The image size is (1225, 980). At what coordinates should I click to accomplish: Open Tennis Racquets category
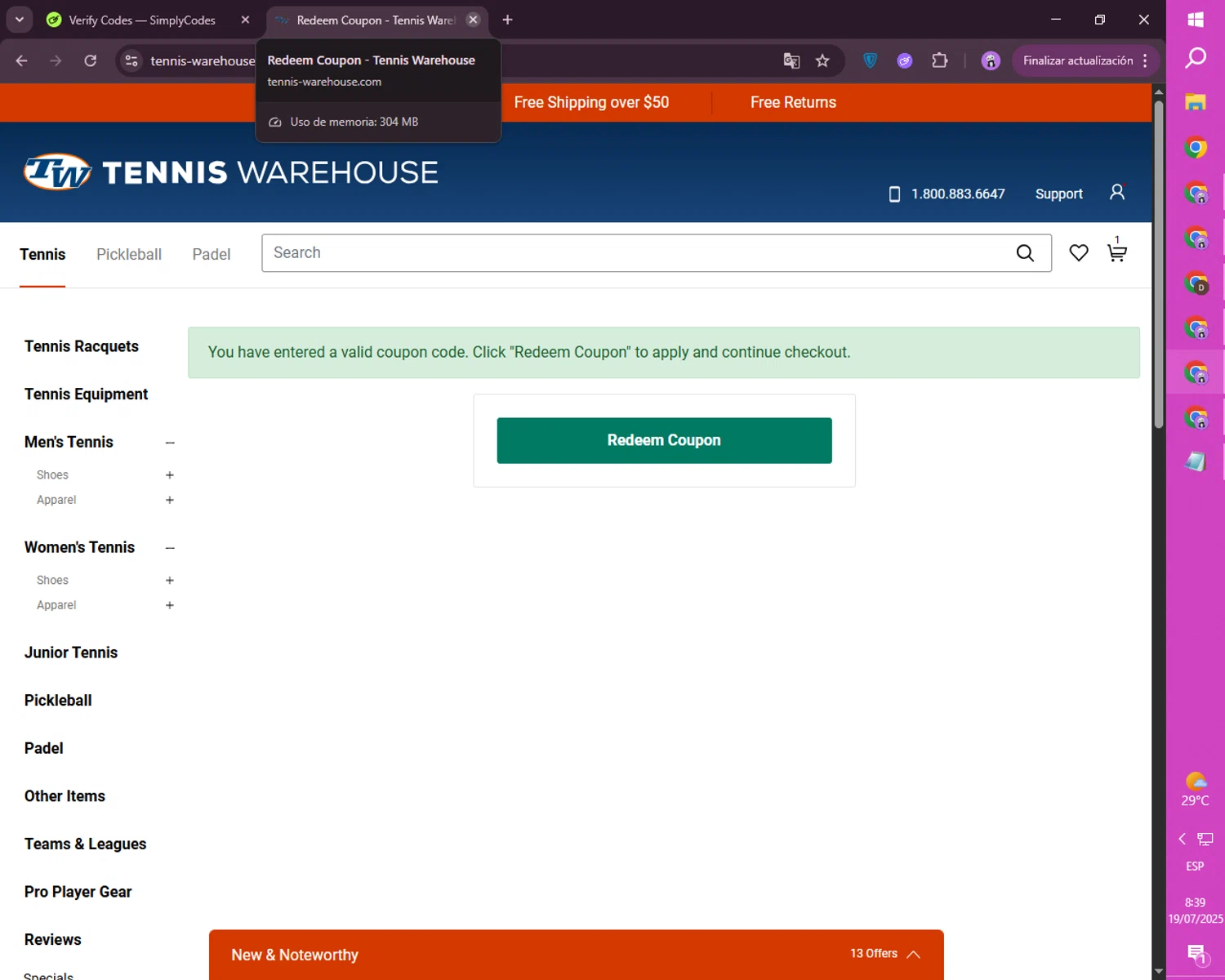82,346
